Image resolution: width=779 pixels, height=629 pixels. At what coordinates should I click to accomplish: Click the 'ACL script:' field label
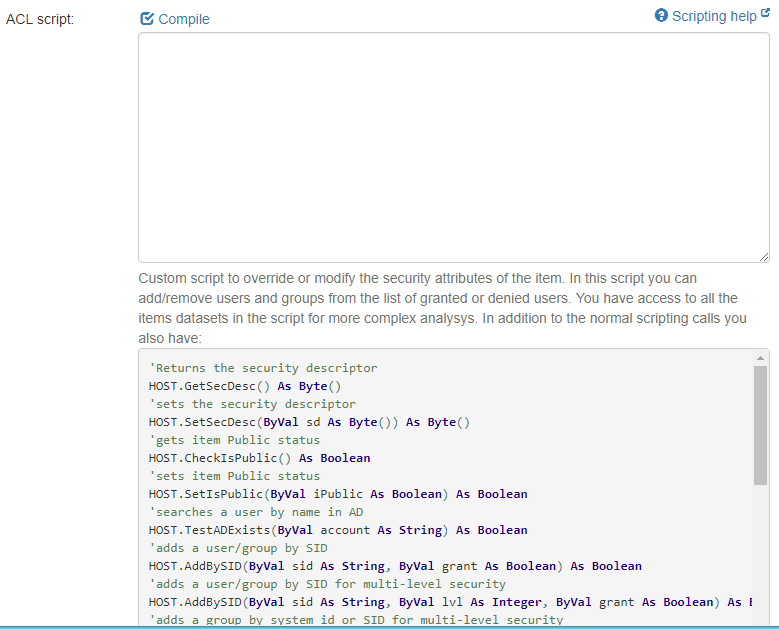coord(39,20)
